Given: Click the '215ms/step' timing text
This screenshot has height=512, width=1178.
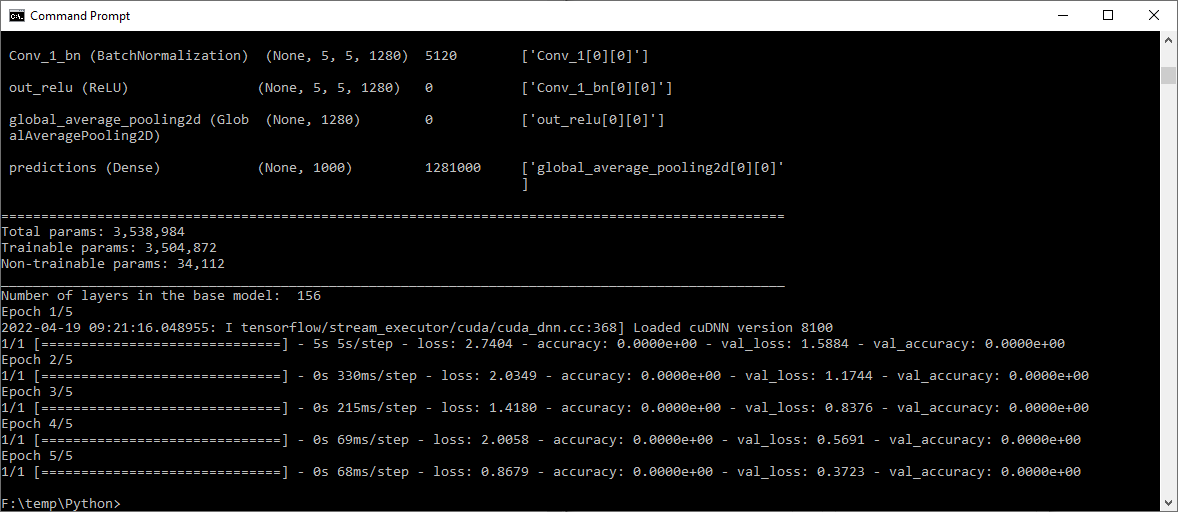Looking at the screenshot, I should (x=377, y=408).
